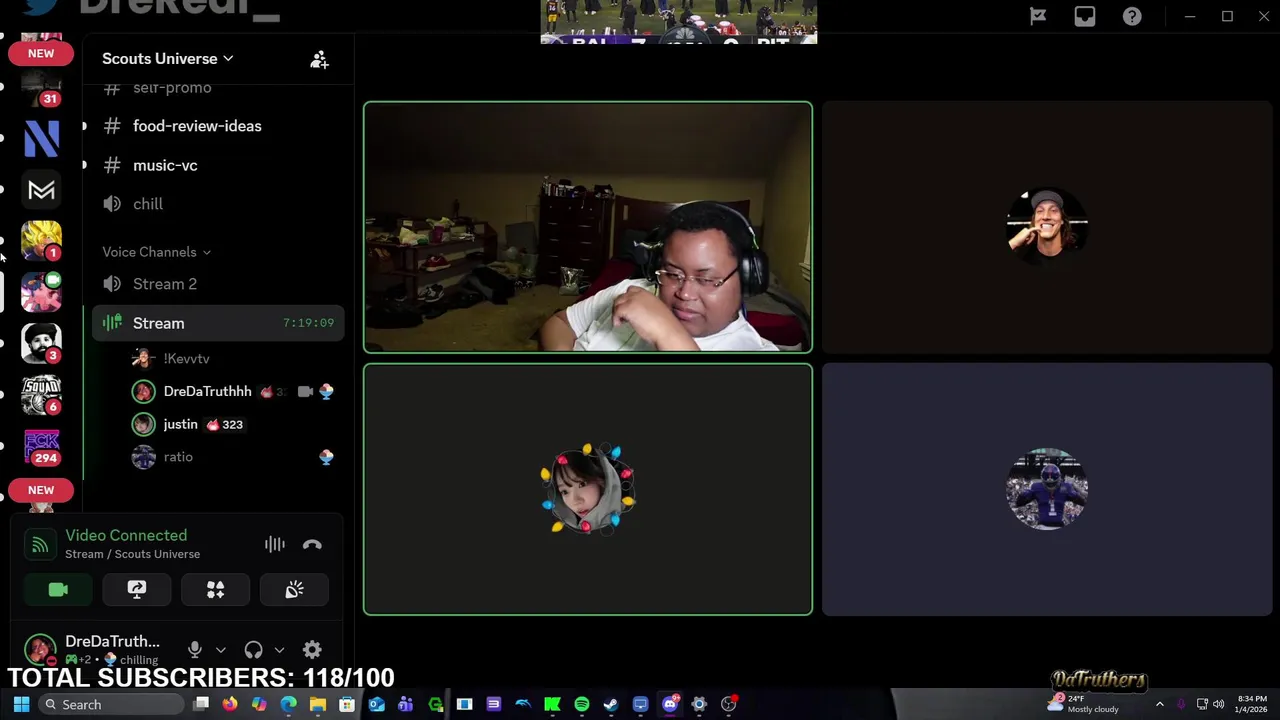Viewport: 1280px width, 720px height.
Task: Open File Explorer from the taskbar
Action: click(x=318, y=704)
